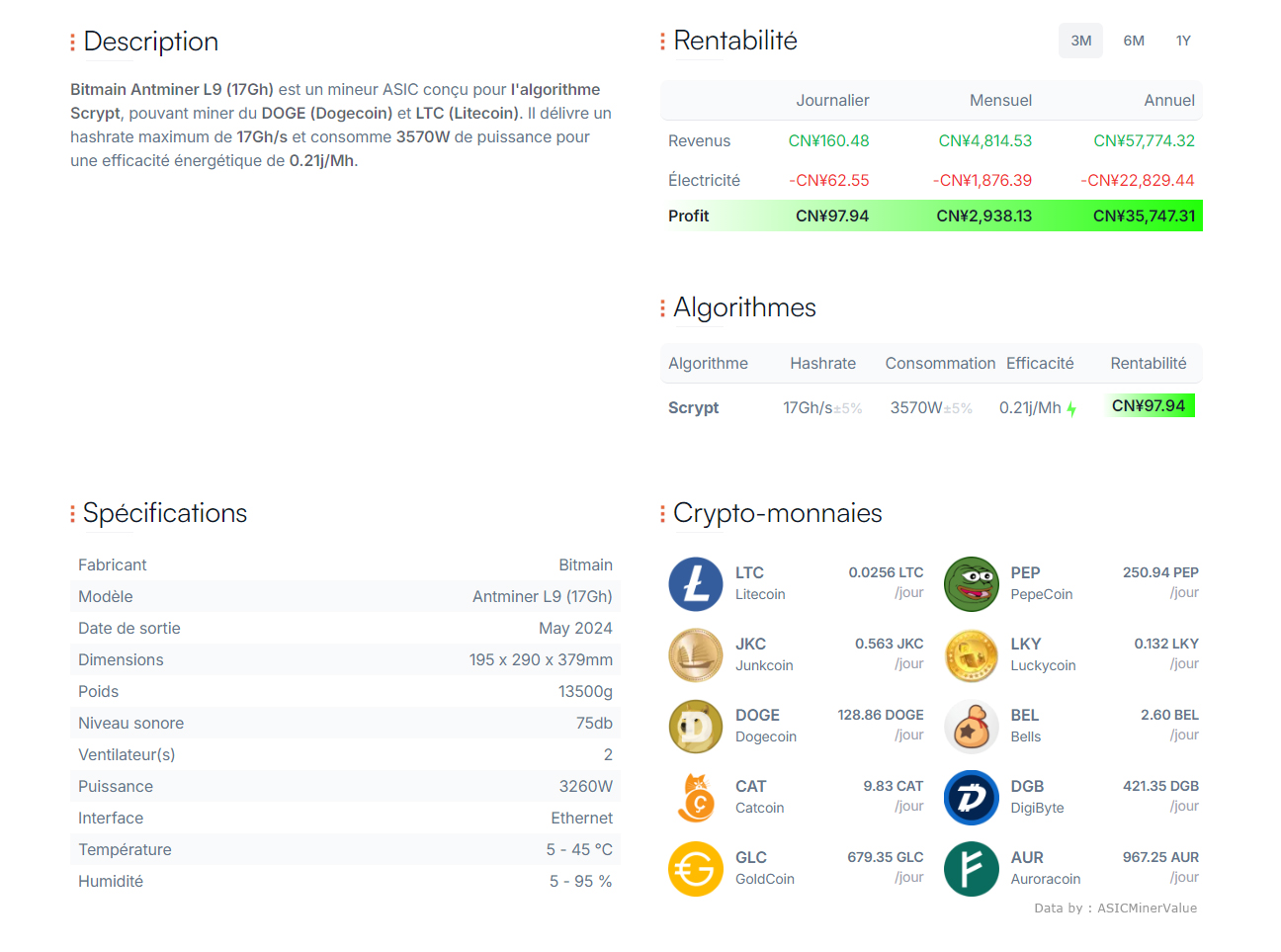
Task: Open the Auroracoin link
Action: point(1046,879)
